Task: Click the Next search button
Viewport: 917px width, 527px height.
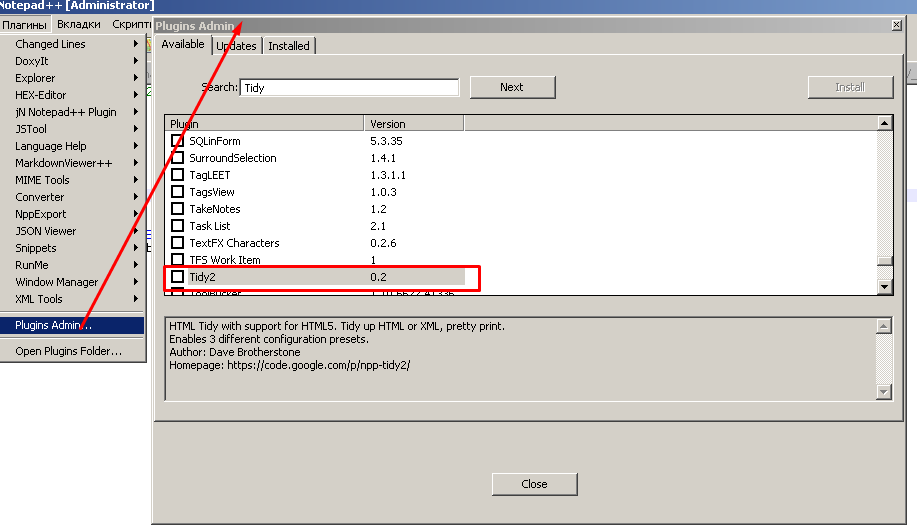Action: pos(512,87)
